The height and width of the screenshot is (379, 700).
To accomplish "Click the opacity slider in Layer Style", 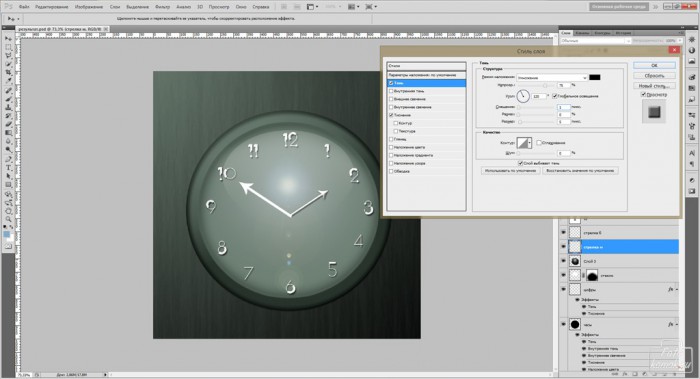I will (536, 85).
